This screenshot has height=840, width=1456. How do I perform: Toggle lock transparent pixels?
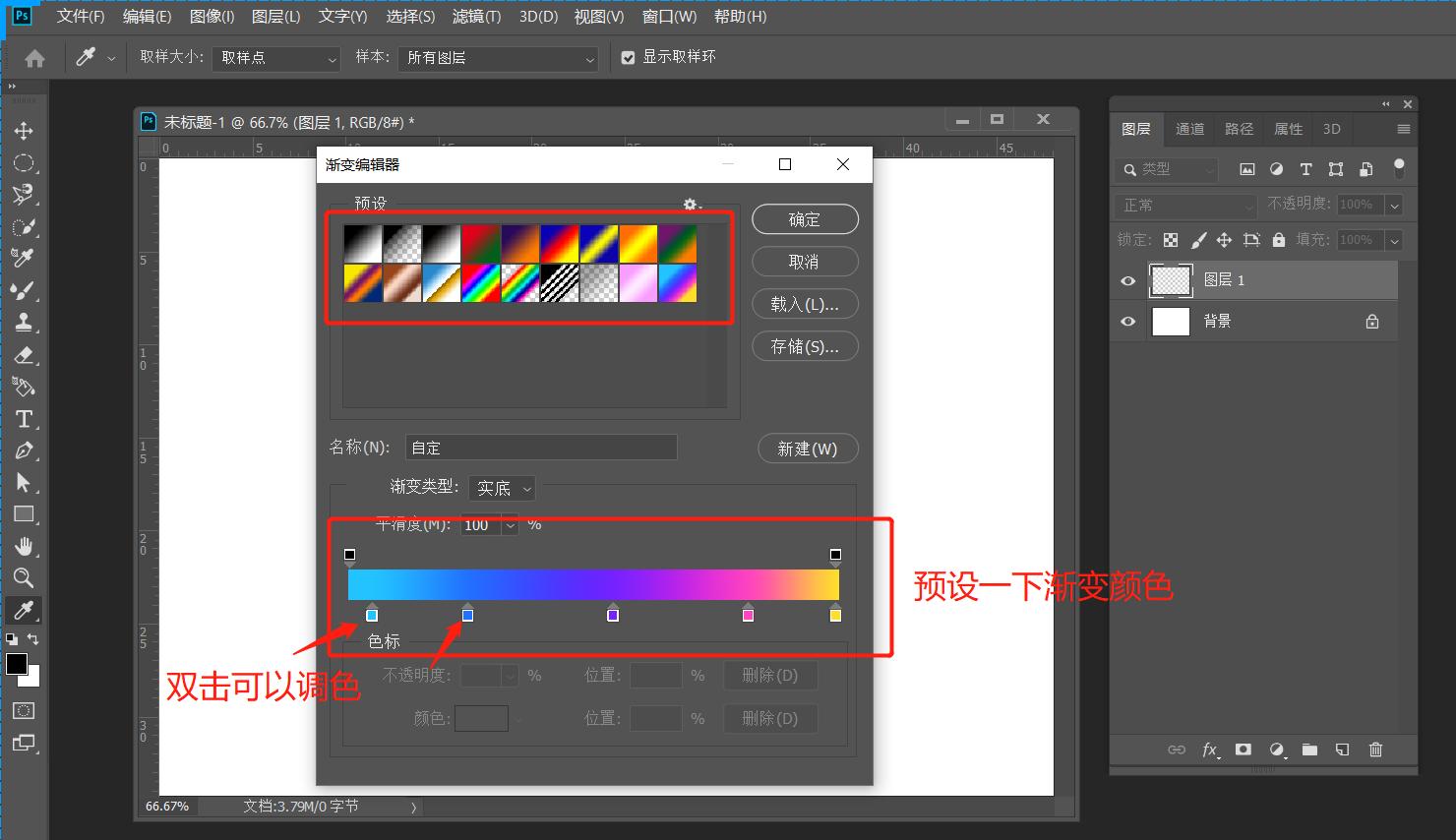tap(1170, 240)
